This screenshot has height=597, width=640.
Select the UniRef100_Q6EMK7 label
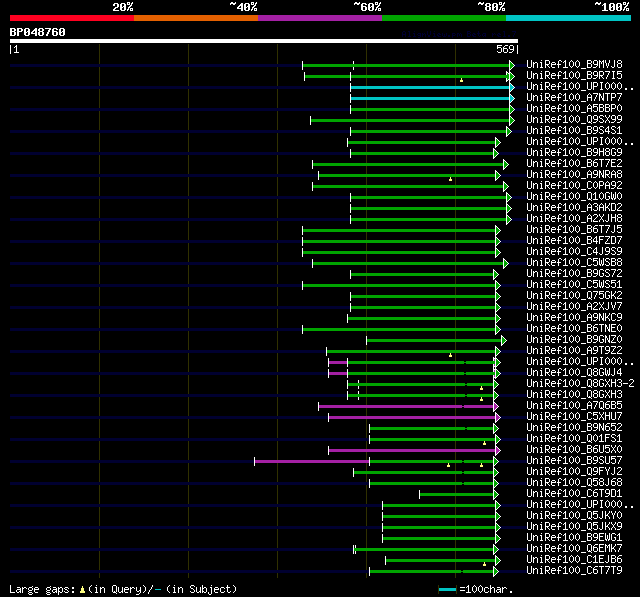pyautogui.click(x=574, y=549)
